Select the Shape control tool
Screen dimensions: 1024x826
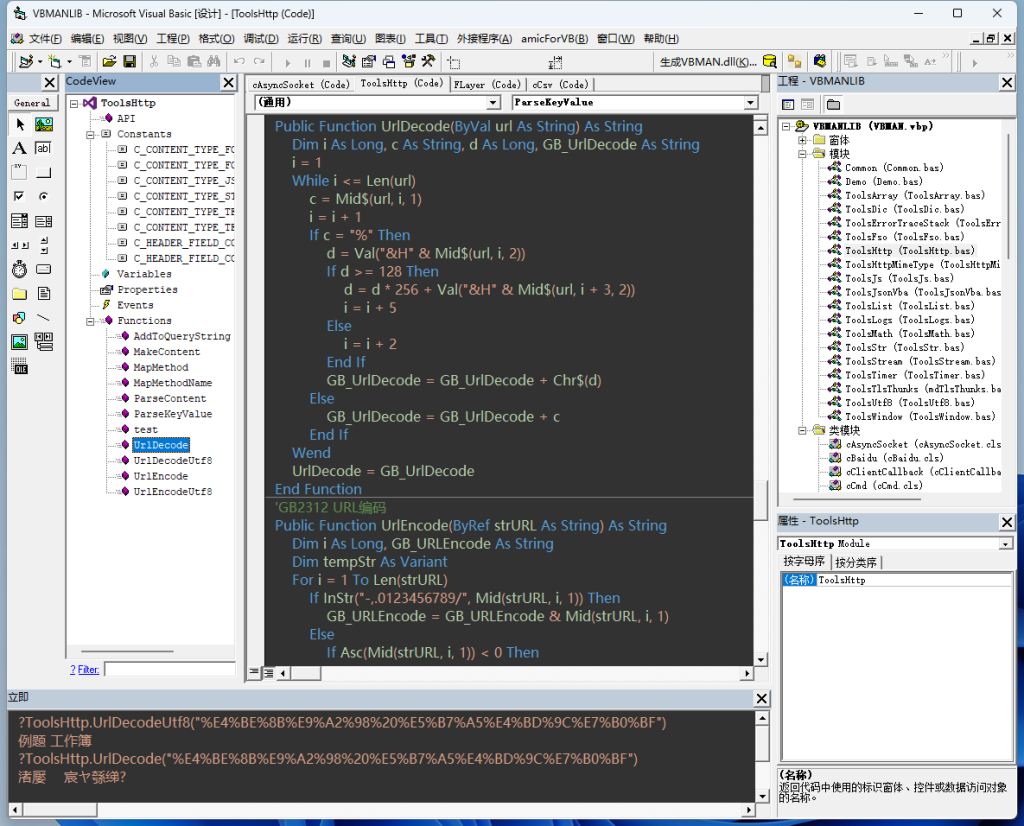pyautogui.click(x=20, y=317)
